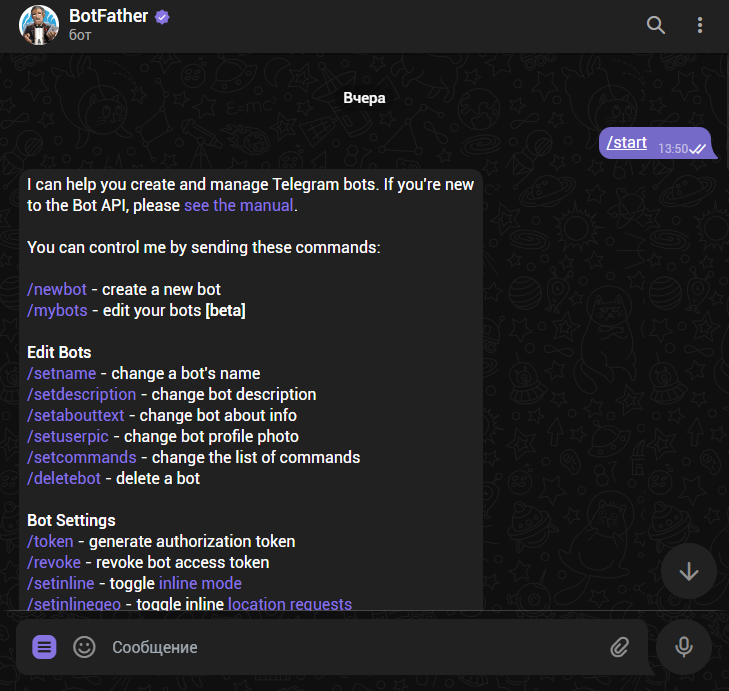Click the paperclip attach file icon

pos(620,647)
